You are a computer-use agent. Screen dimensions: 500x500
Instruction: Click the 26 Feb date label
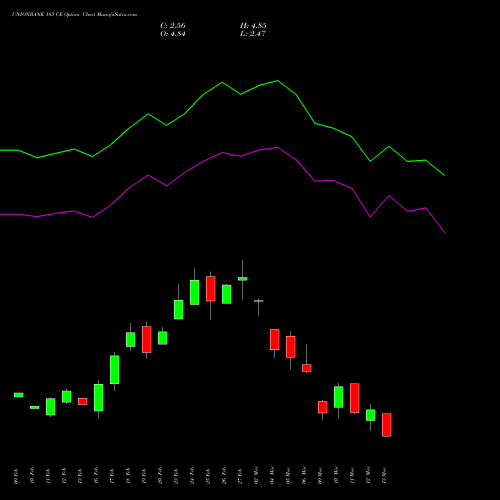coord(224,476)
